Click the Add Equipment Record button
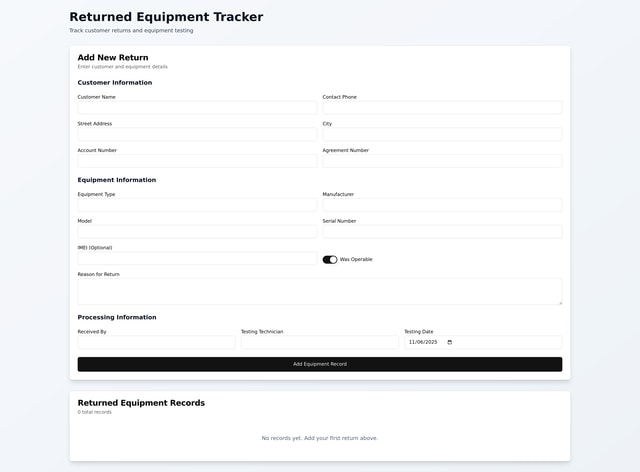Image resolution: width=640 pixels, height=472 pixels. (x=319, y=364)
